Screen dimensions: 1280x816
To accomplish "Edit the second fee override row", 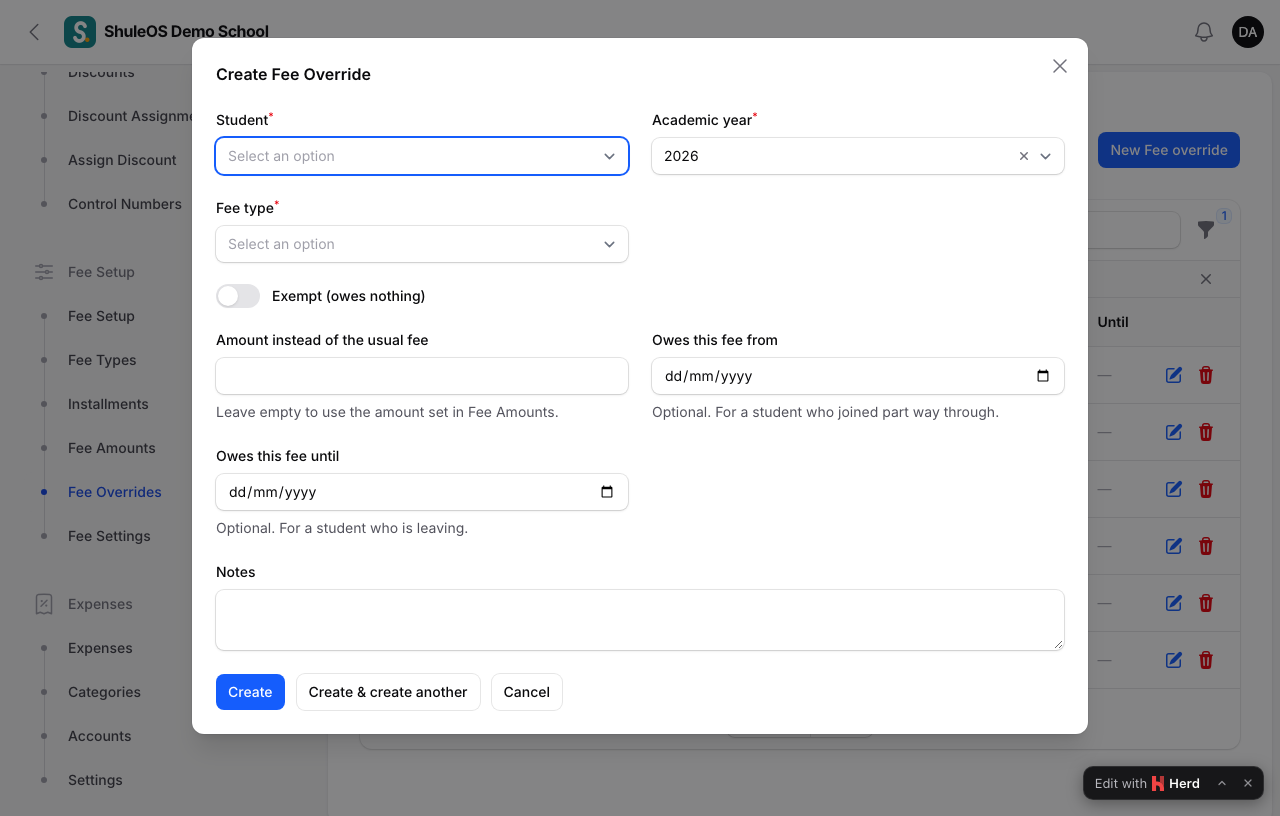I will point(1174,432).
